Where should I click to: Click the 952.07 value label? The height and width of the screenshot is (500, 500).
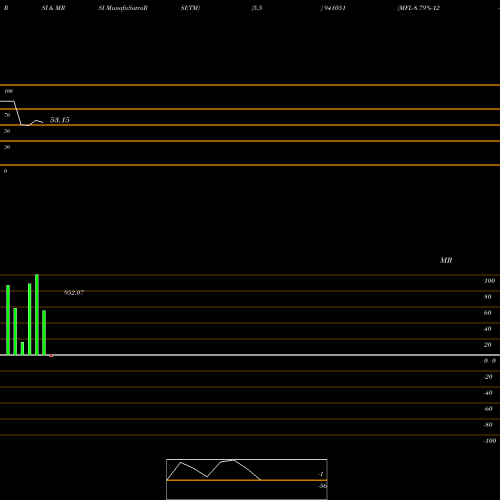[x=74, y=293]
